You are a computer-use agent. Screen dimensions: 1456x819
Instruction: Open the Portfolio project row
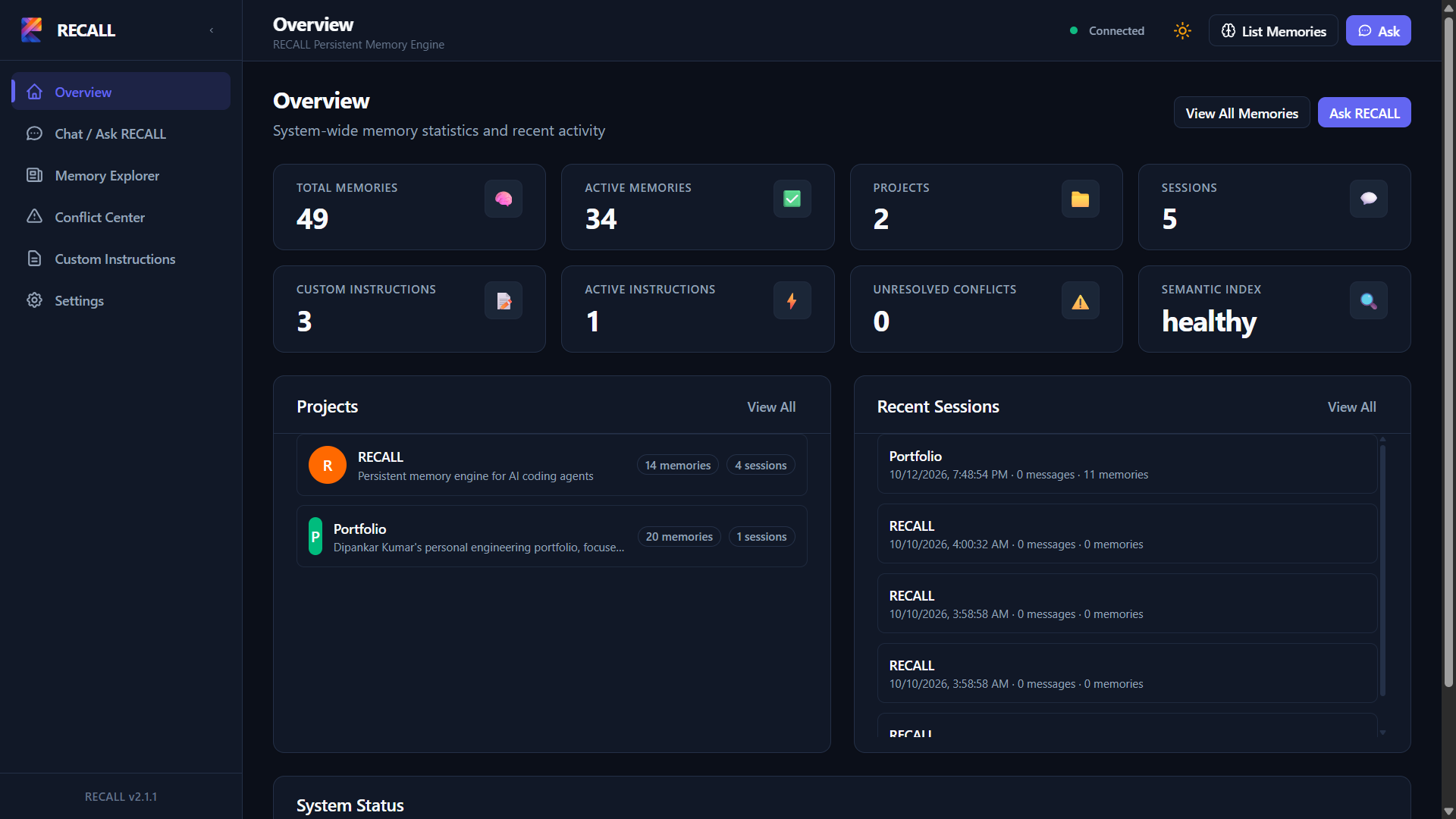551,536
